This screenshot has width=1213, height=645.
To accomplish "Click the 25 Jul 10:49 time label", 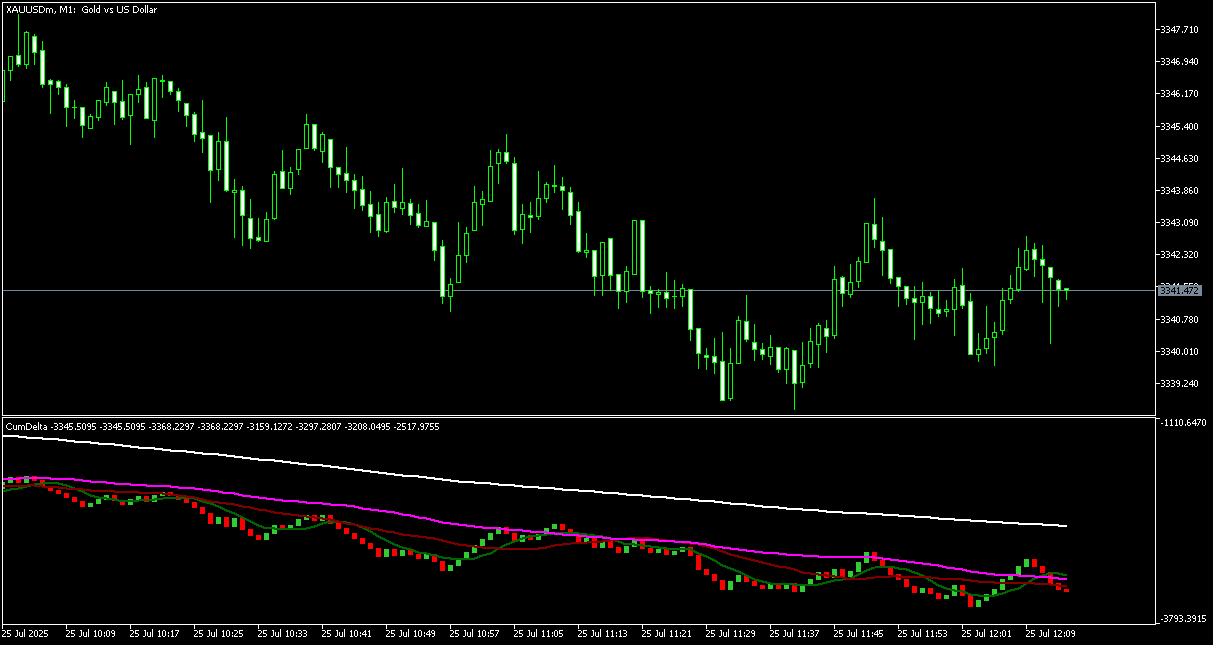I will click(x=411, y=634).
